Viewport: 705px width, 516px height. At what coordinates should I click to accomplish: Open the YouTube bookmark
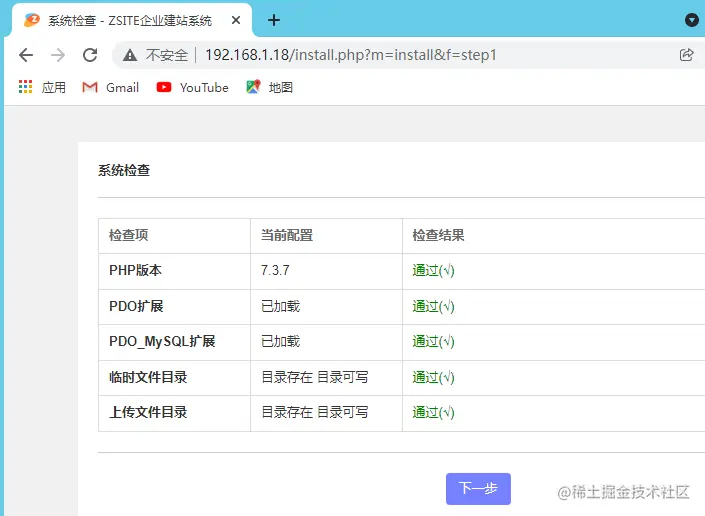pyautogui.click(x=192, y=87)
